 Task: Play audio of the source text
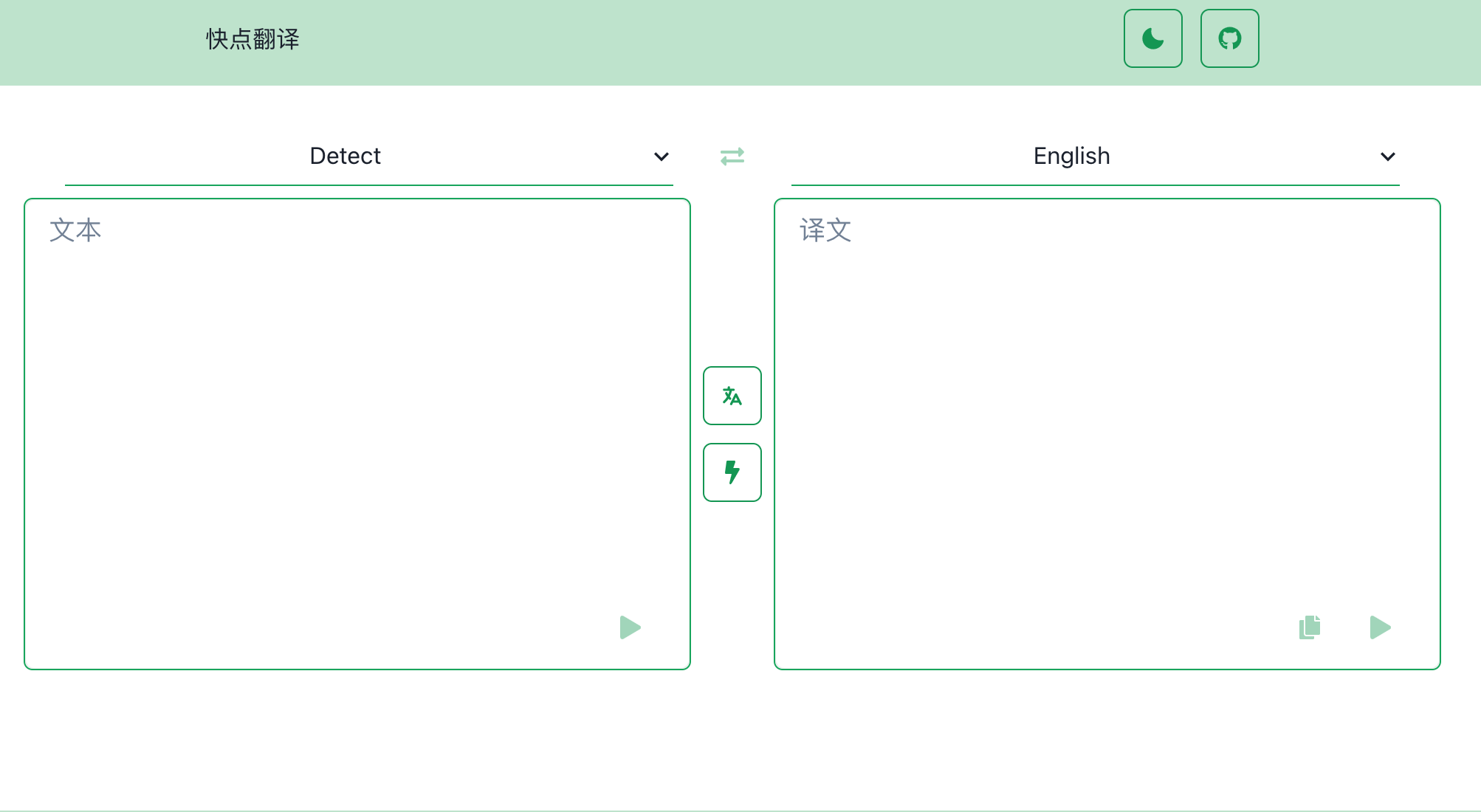[630, 627]
